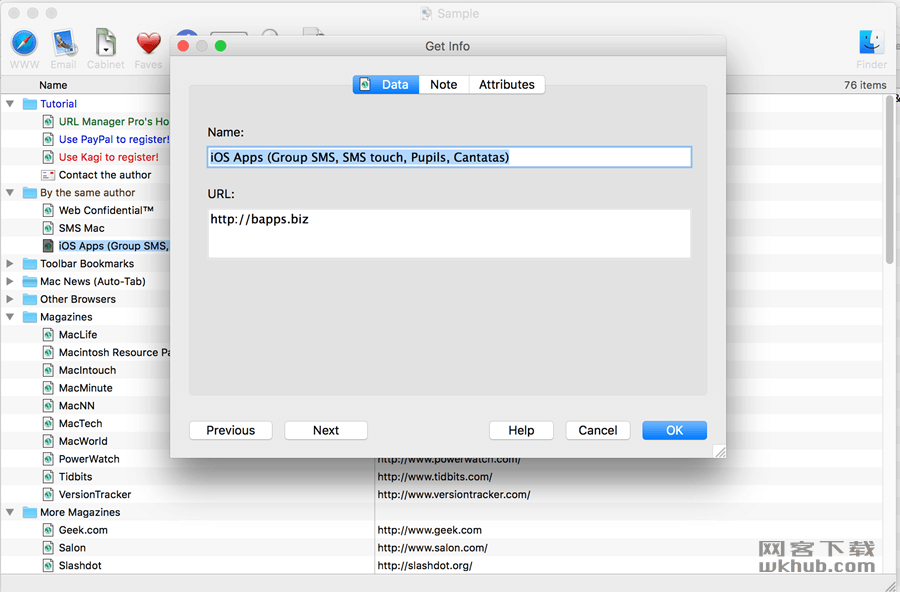This screenshot has width=900, height=592.
Task: Expand the Other Browsers folder
Action: pos(10,300)
